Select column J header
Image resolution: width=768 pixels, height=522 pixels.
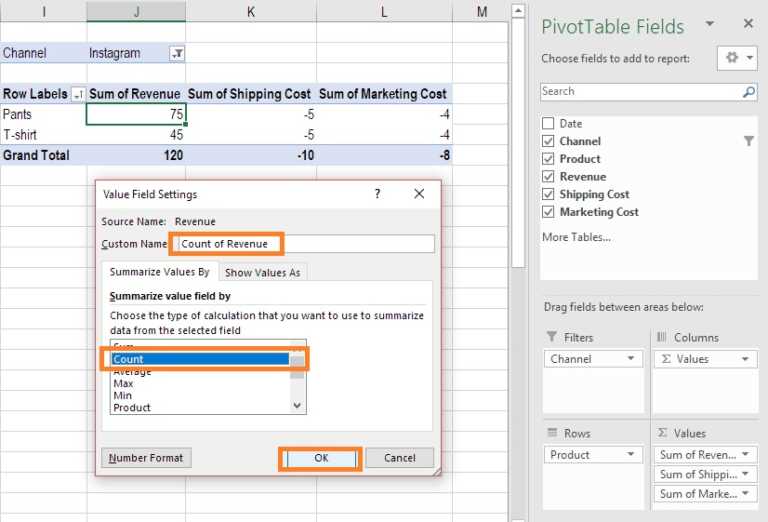136,11
